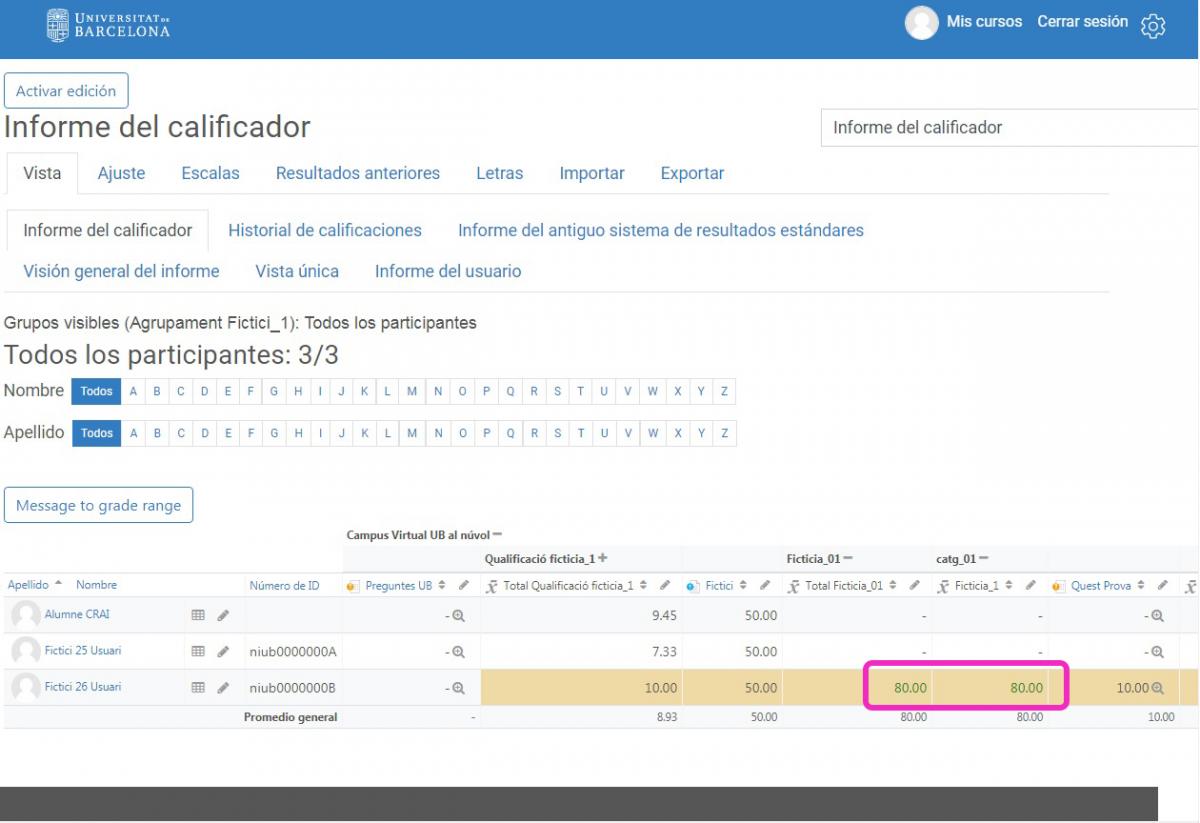Image resolution: width=1200 pixels, height=823 pixels.
Task: Edit the Quest Prova column with pencil
Action: click(x=1163, y=586)
